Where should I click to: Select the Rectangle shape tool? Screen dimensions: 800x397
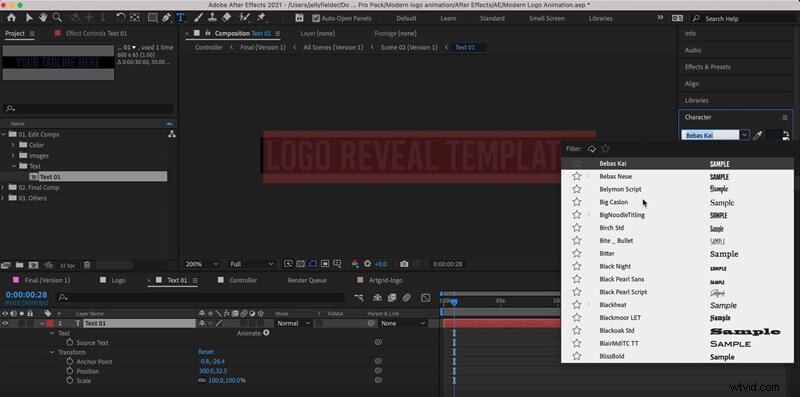tap(152, 18)
